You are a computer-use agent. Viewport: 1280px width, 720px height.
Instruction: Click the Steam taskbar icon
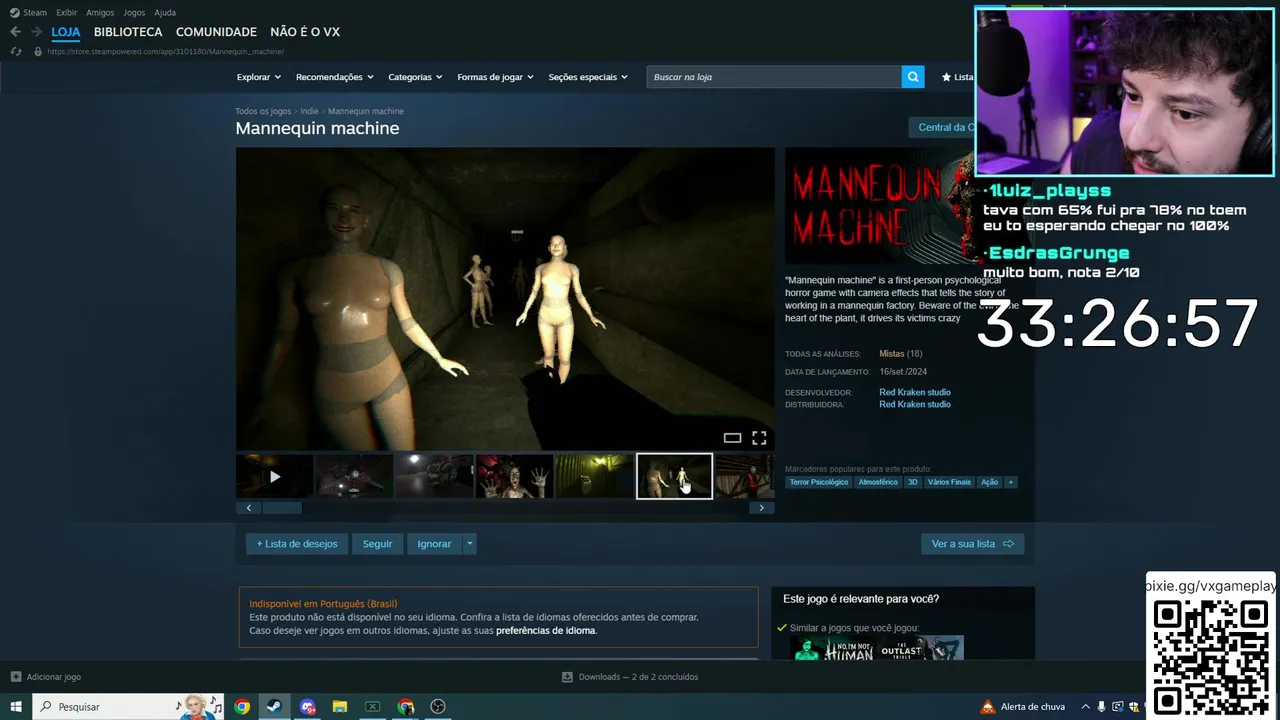coord(274,707)
